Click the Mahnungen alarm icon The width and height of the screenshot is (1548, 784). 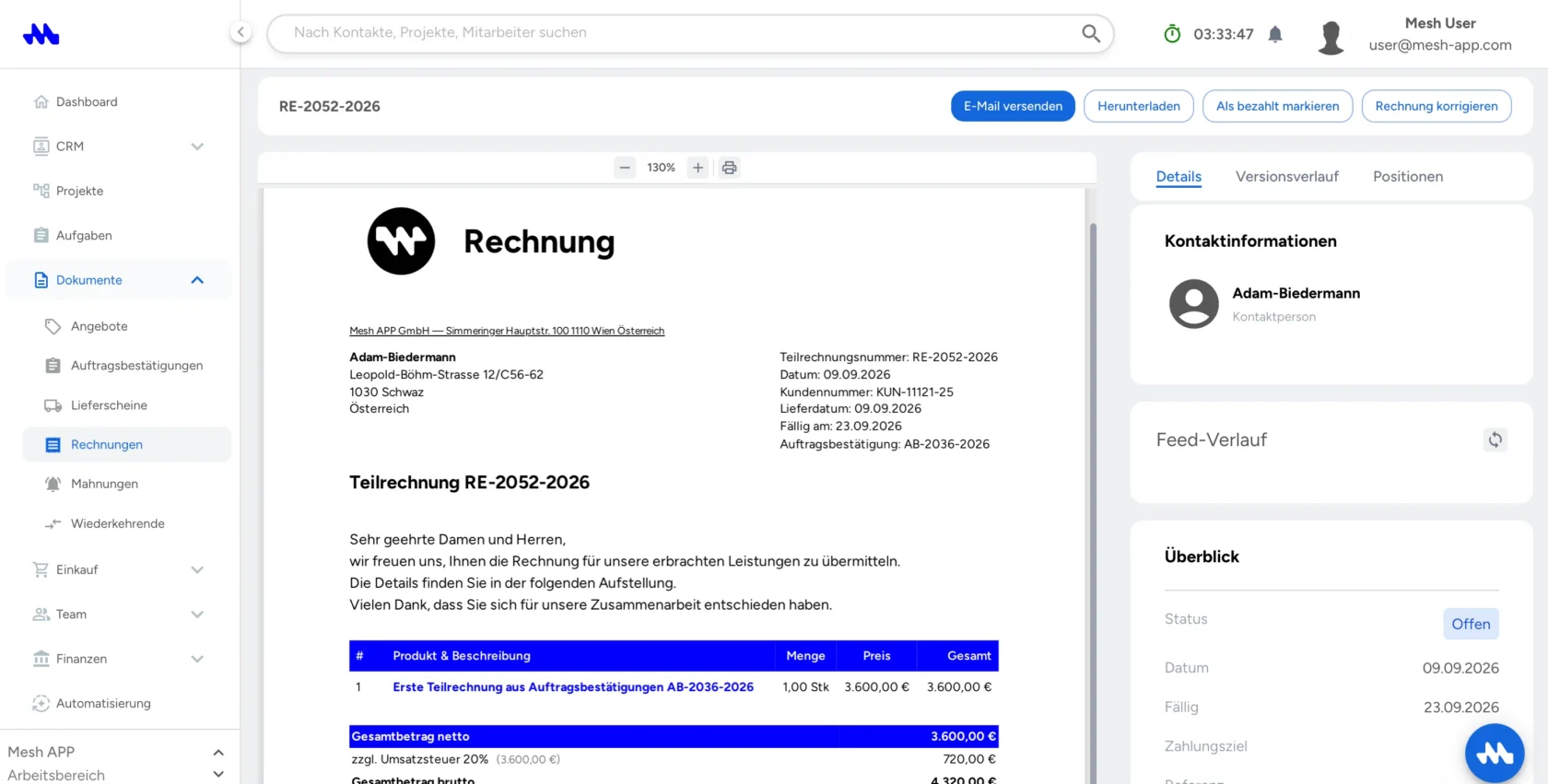coord(53,484)
